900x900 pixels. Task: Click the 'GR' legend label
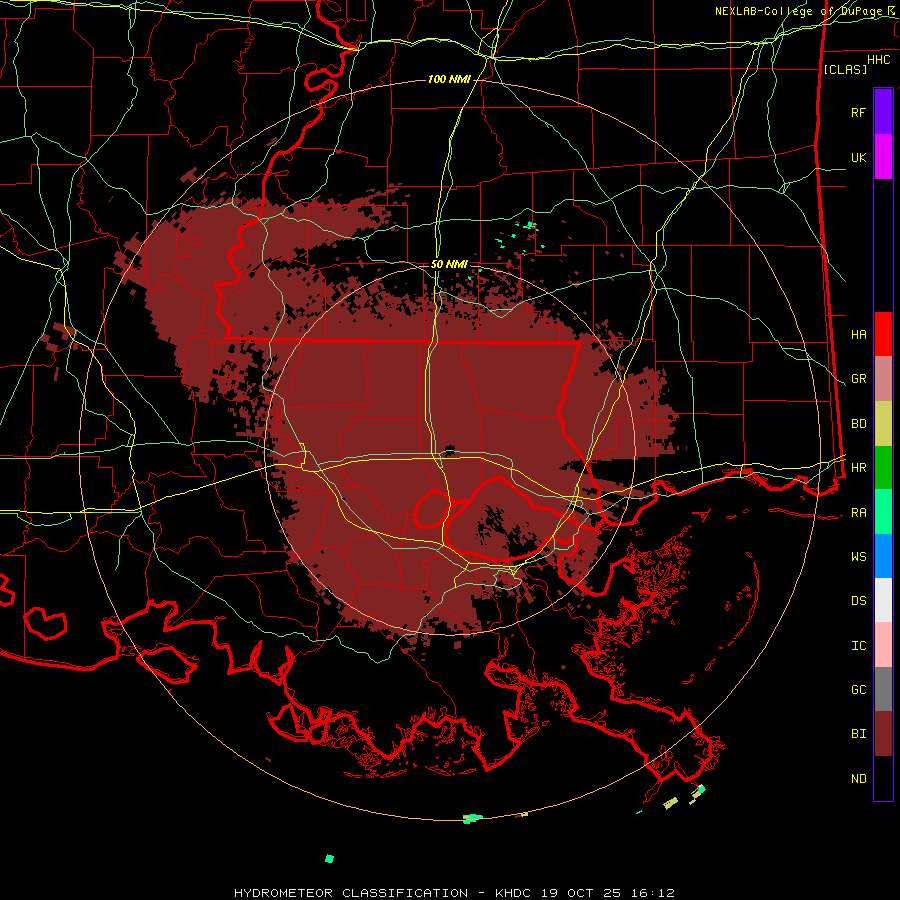(x=858, y=379)
